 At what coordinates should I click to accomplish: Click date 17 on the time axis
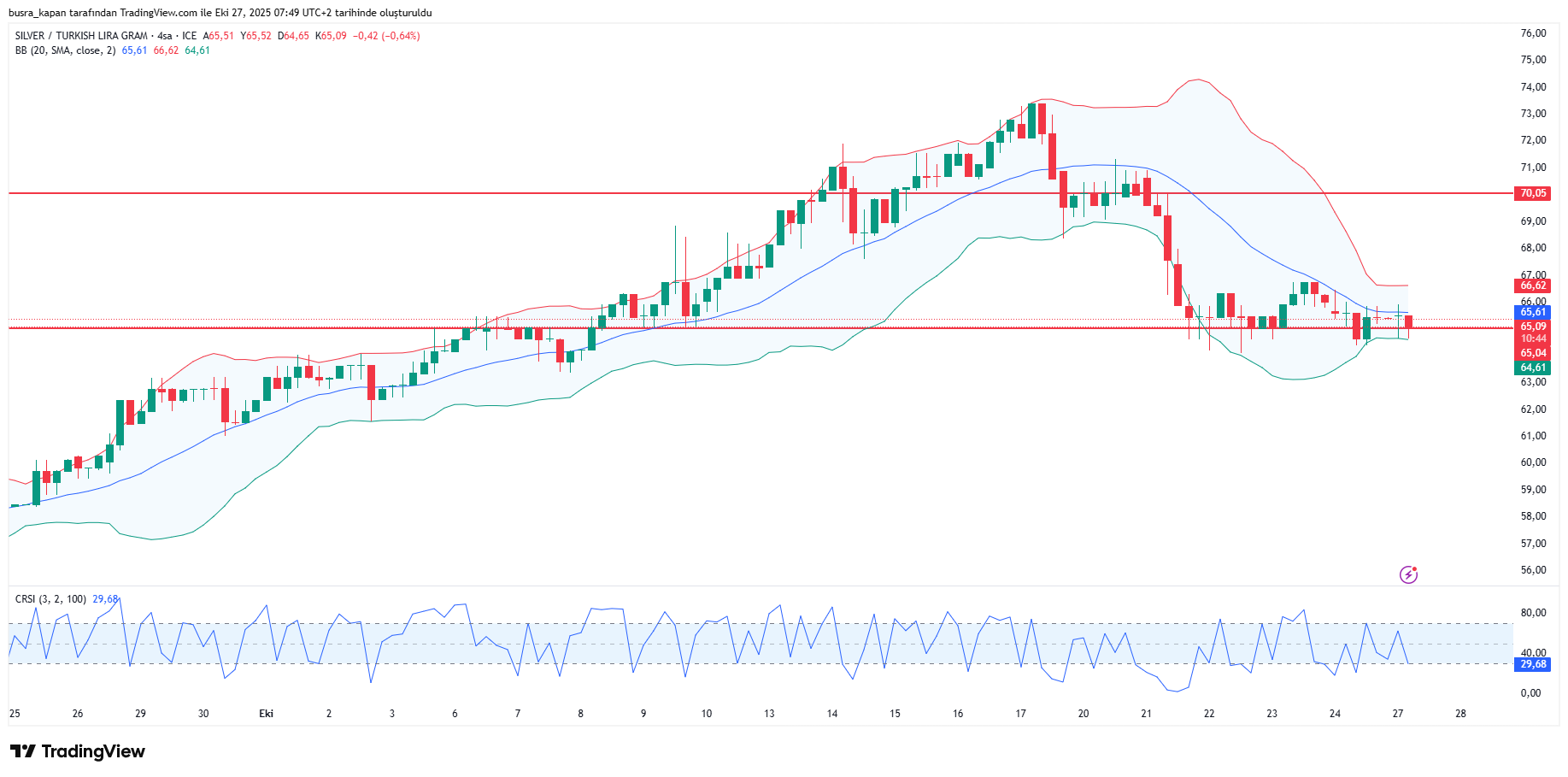tap(1020, 714)
